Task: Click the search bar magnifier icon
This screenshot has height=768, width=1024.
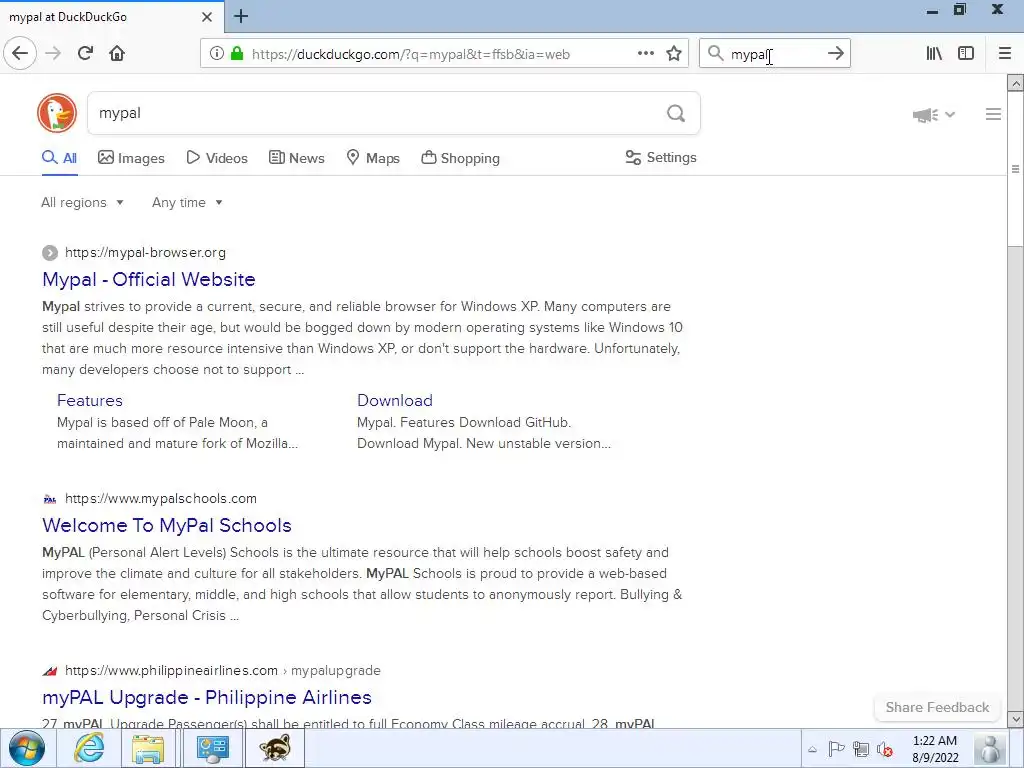Action: (x=716, y=54)
